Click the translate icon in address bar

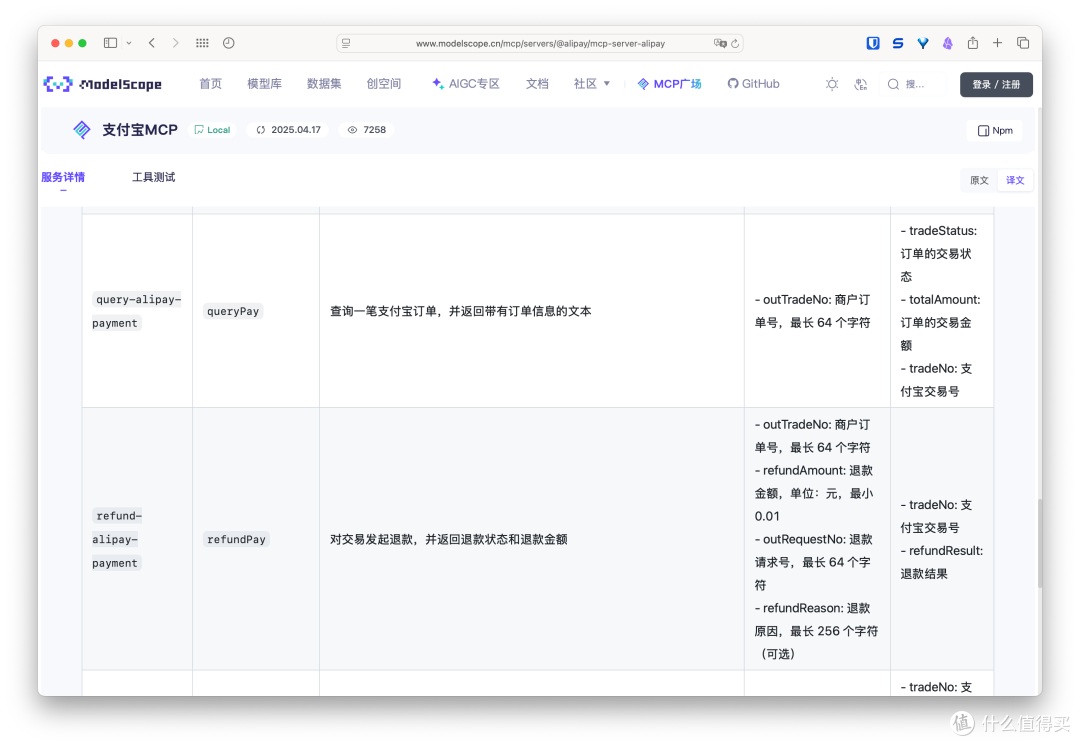point(720,43)
